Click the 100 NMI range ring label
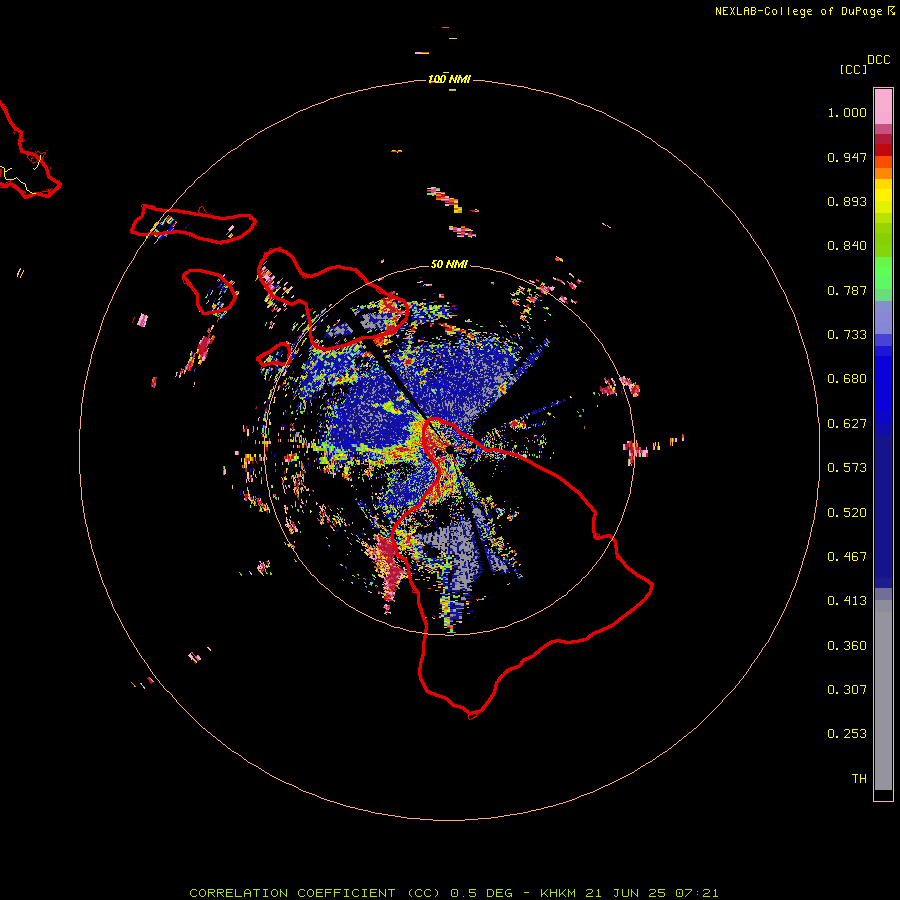The image size is (900, 900). (449, 79)
